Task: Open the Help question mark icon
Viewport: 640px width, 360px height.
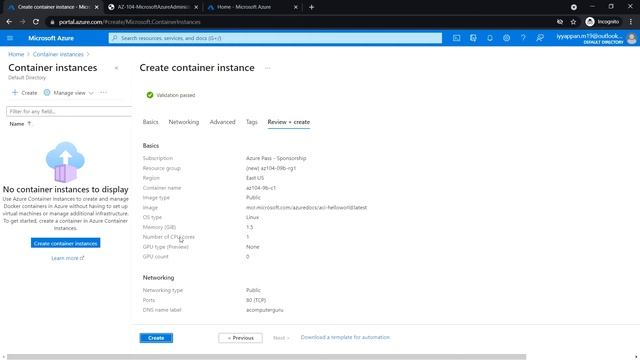Action: coord(523,38)
